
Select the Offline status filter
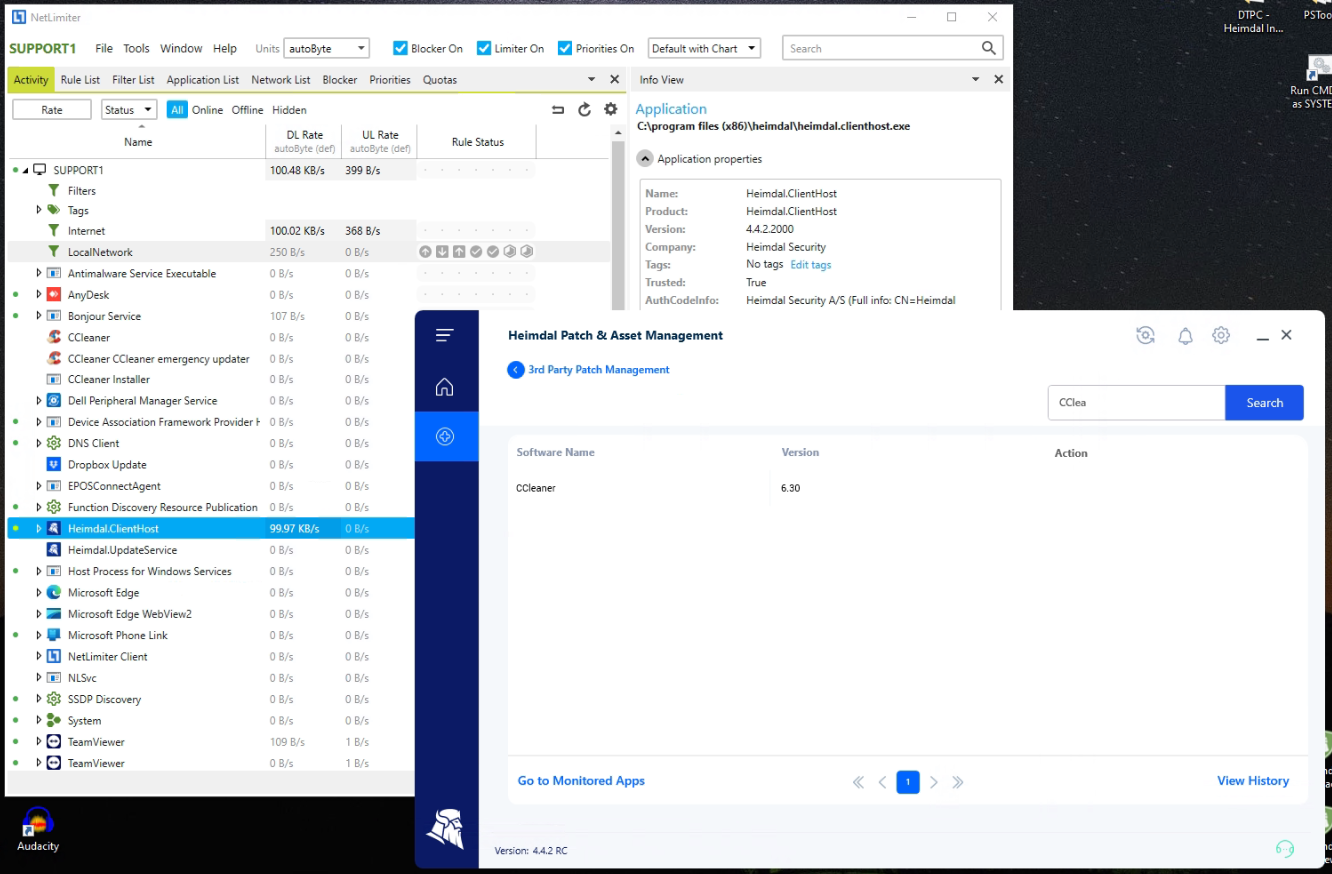point(248,110)
